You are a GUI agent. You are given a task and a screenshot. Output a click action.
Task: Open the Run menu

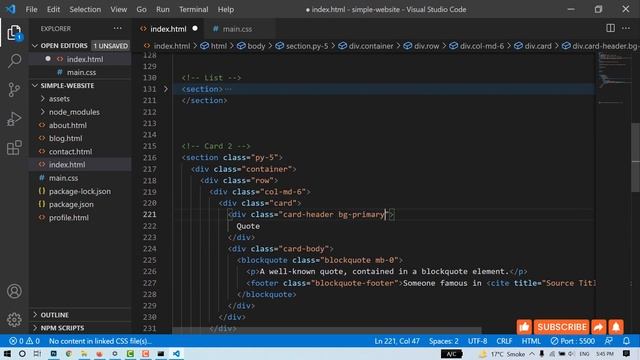pos(162,9)
